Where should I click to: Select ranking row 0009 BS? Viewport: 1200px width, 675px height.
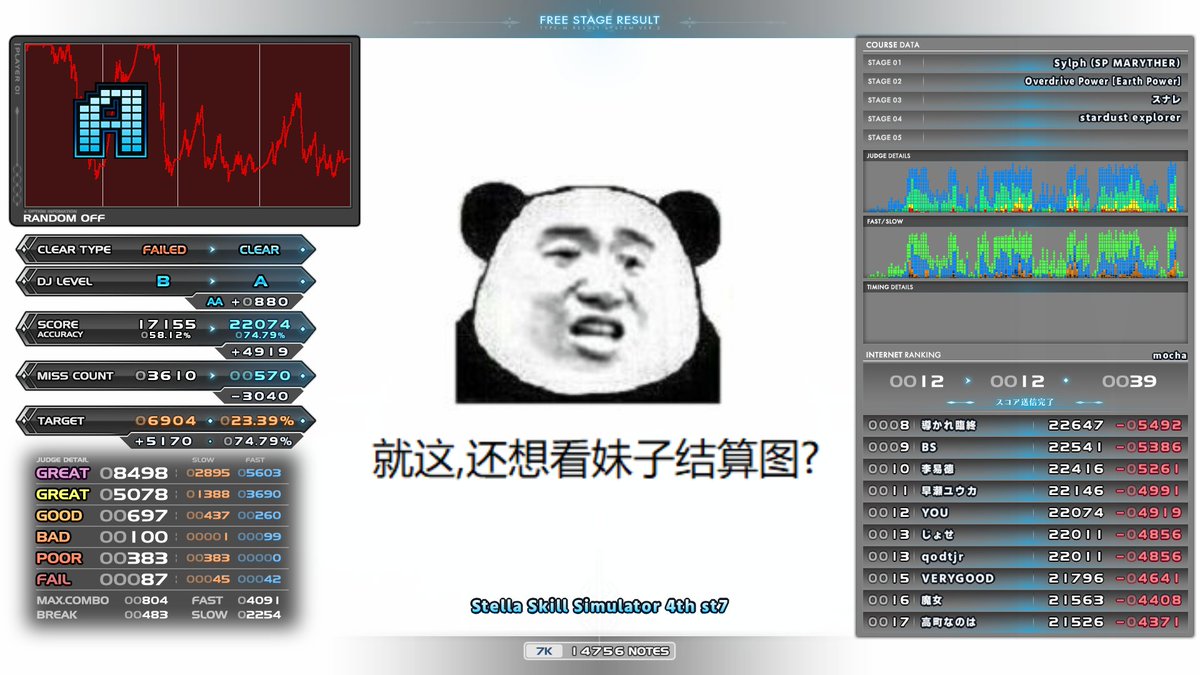click(1025, 447)
